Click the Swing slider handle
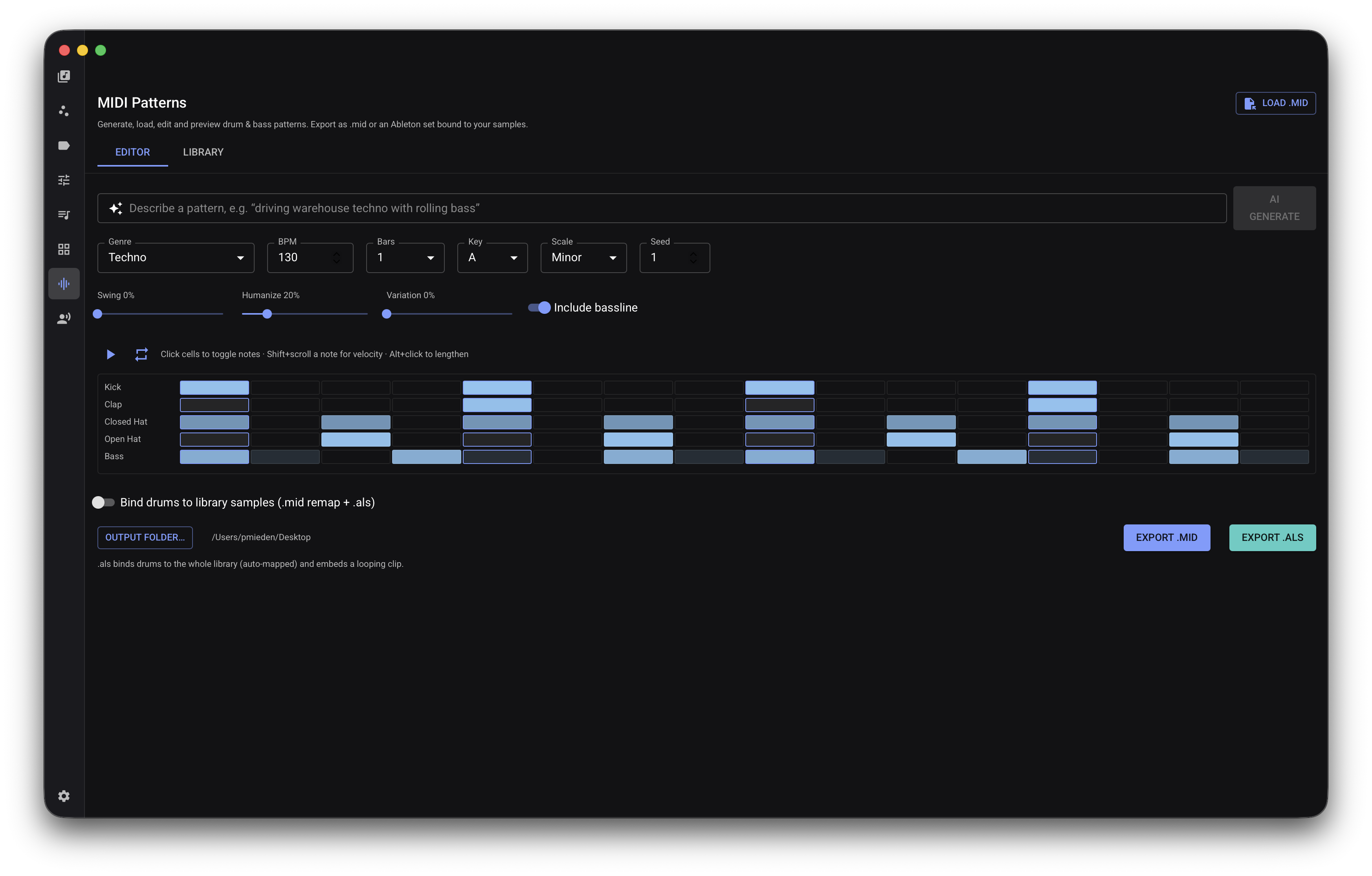Screen dimensions: 1372x876 click(x=97, y=314)
